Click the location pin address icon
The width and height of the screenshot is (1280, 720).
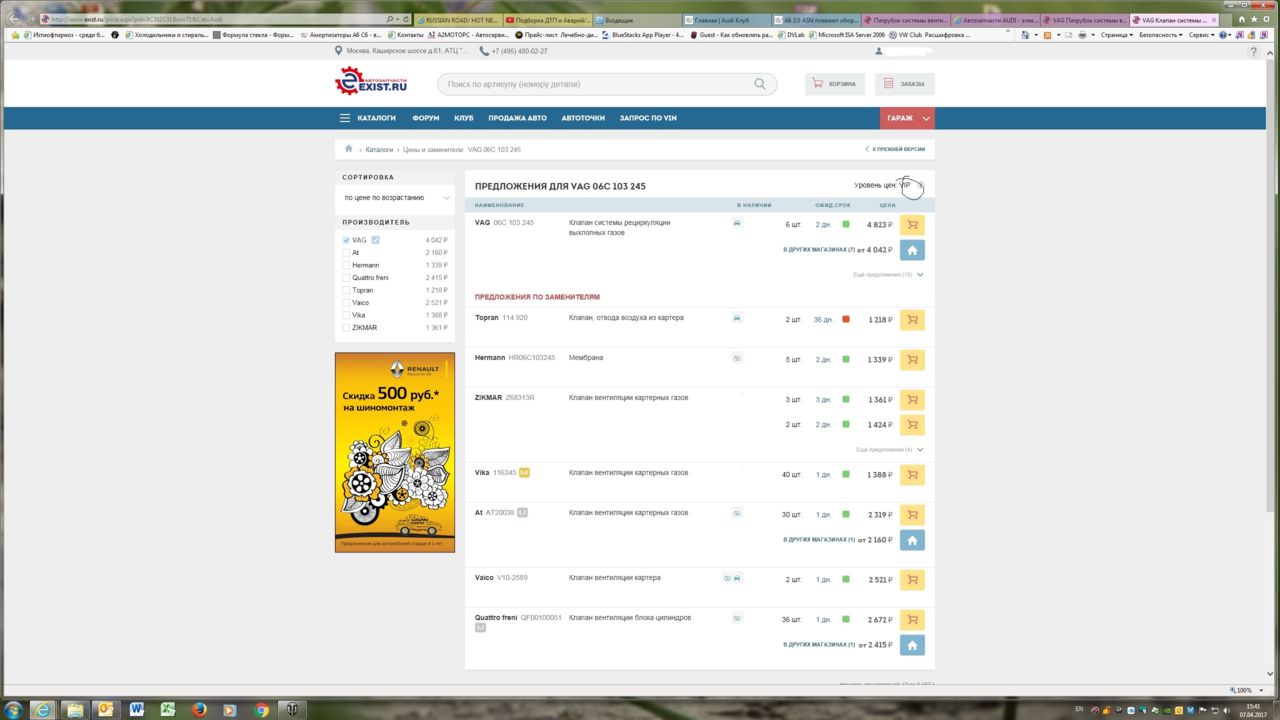[x=339, y=51]
